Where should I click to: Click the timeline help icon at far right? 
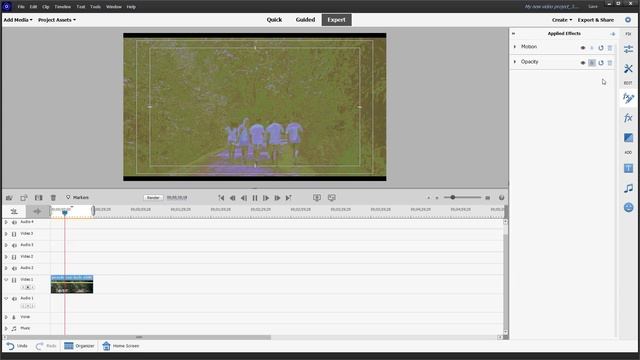(x=501, y=198)
